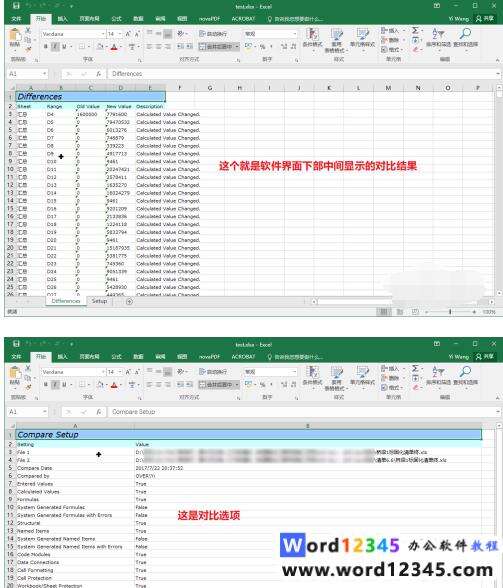
Task: Open number format dropdown in lower window
Action: [294, 372]
